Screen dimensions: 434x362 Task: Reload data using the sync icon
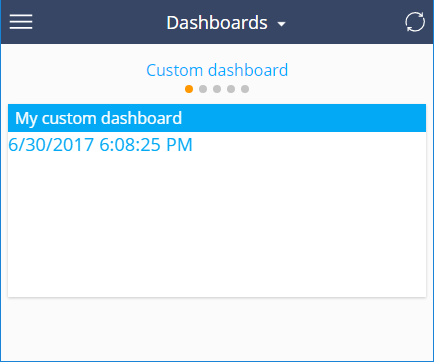point(415,22)
